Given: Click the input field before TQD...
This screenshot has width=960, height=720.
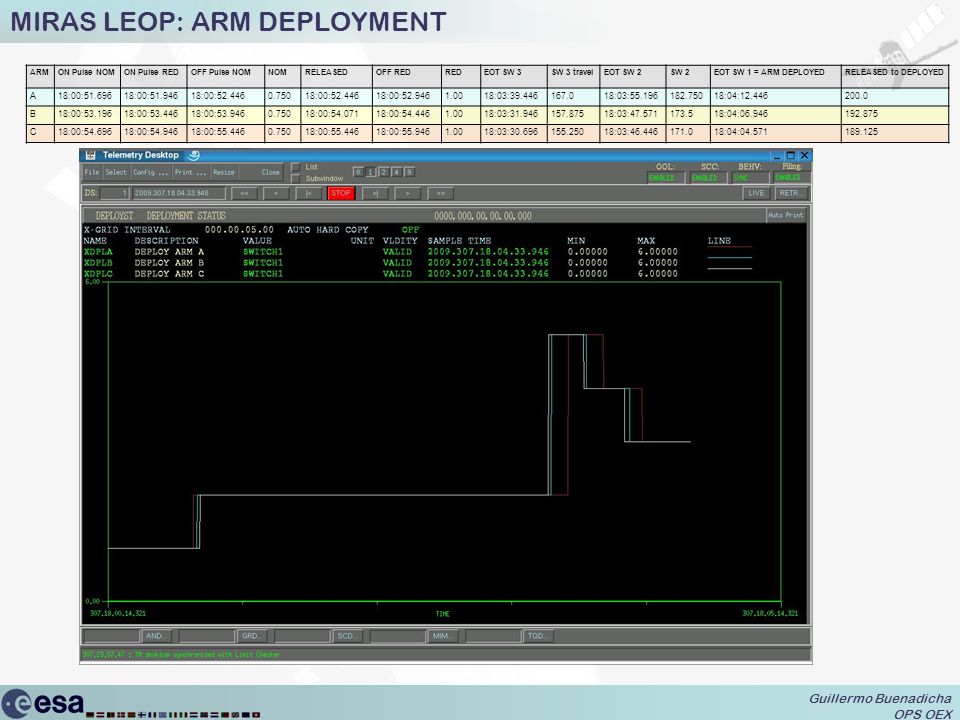Looking at the screenshot, I should pos(493,636).
